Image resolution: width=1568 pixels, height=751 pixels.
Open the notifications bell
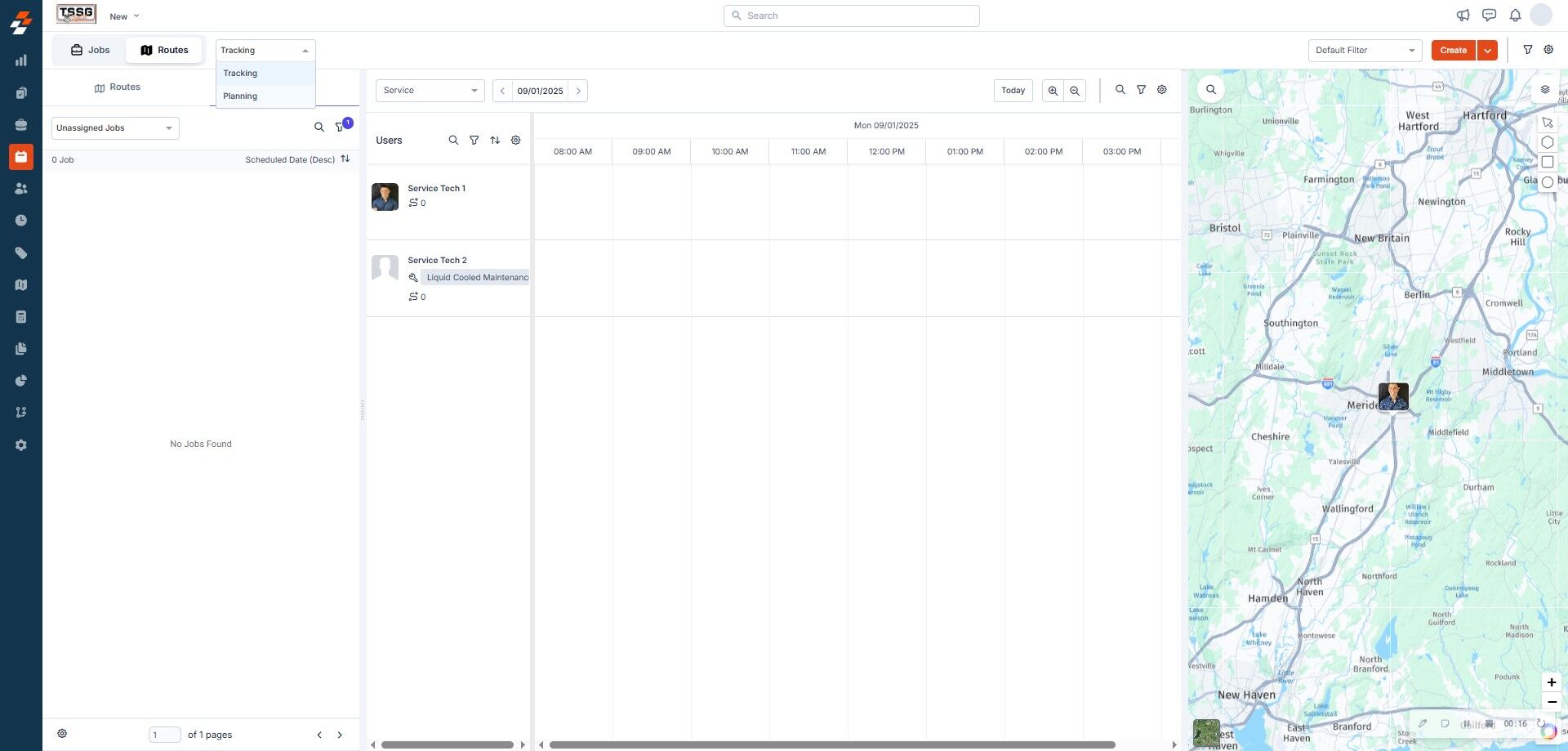pyautogui.click(x=1515, y=16)
